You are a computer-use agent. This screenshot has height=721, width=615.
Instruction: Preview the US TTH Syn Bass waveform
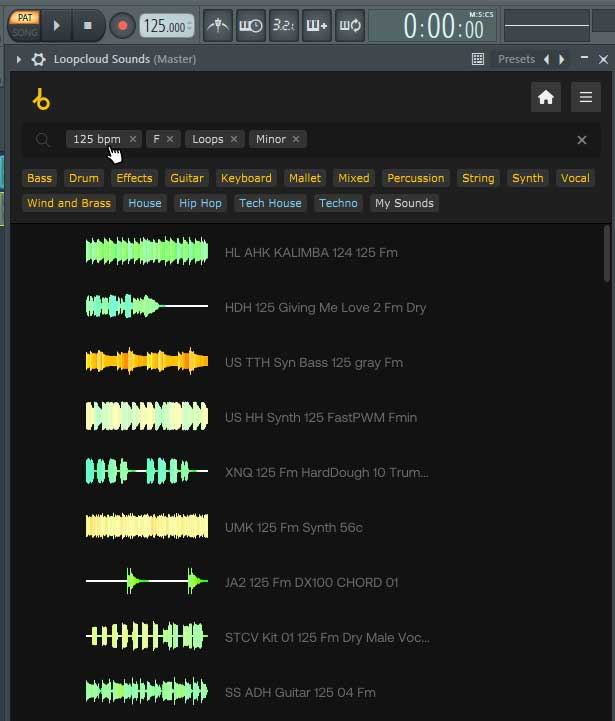tap(147, 362)
